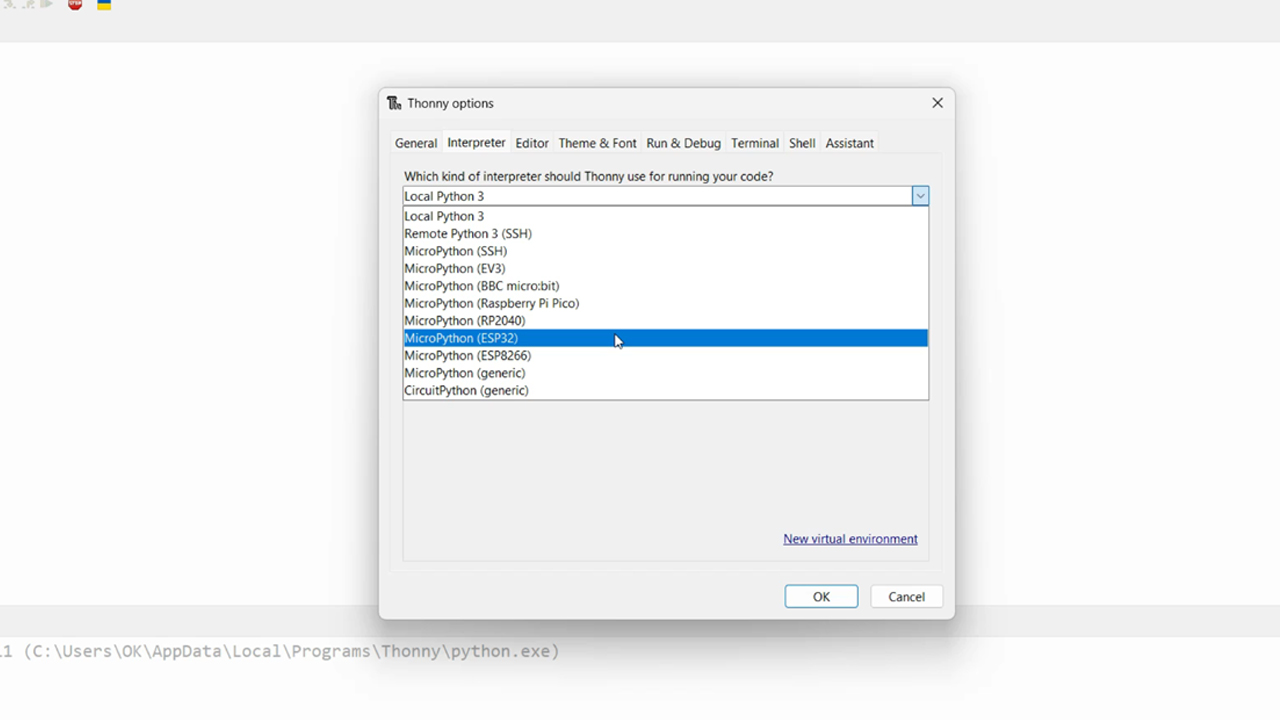Open the Run & Debug tab
The width and height of the screenshot is (1280, 720).
(683, 143)
